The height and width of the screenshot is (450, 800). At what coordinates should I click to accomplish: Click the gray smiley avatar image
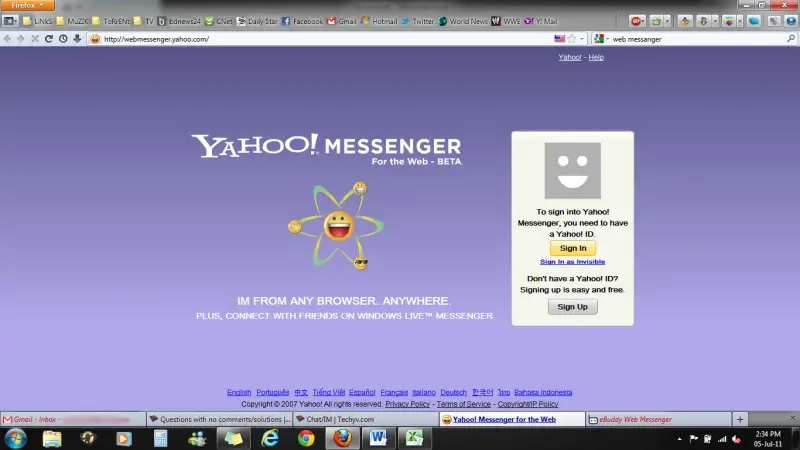pos(572,170)
